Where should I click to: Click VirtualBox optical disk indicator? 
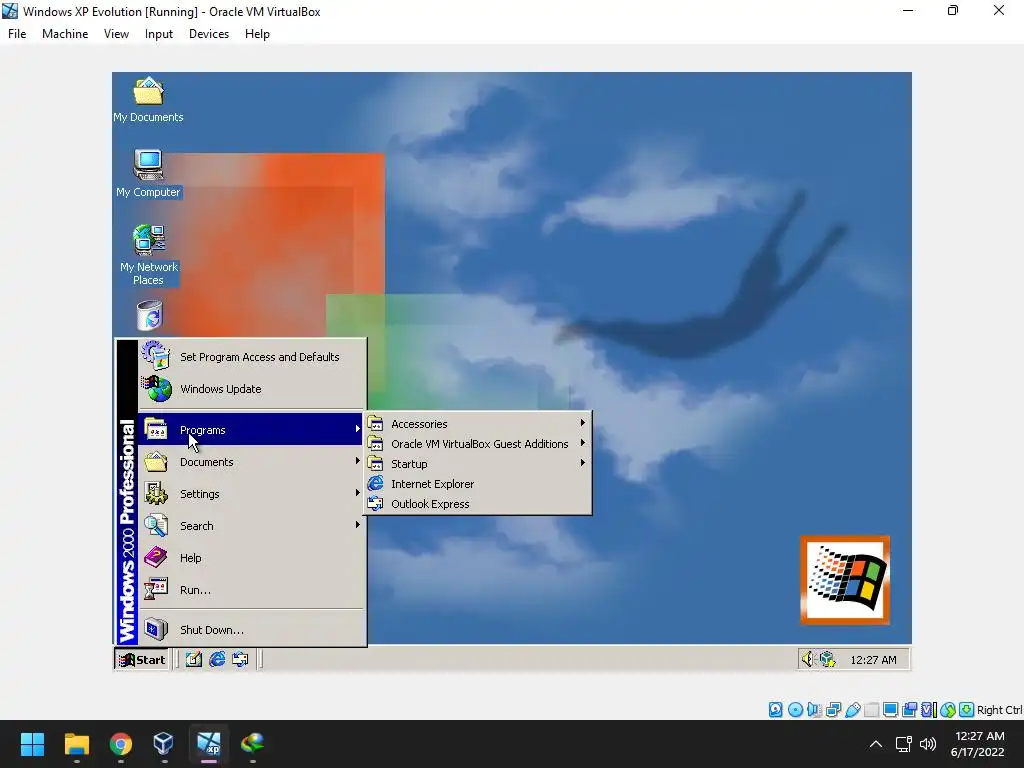795,710
